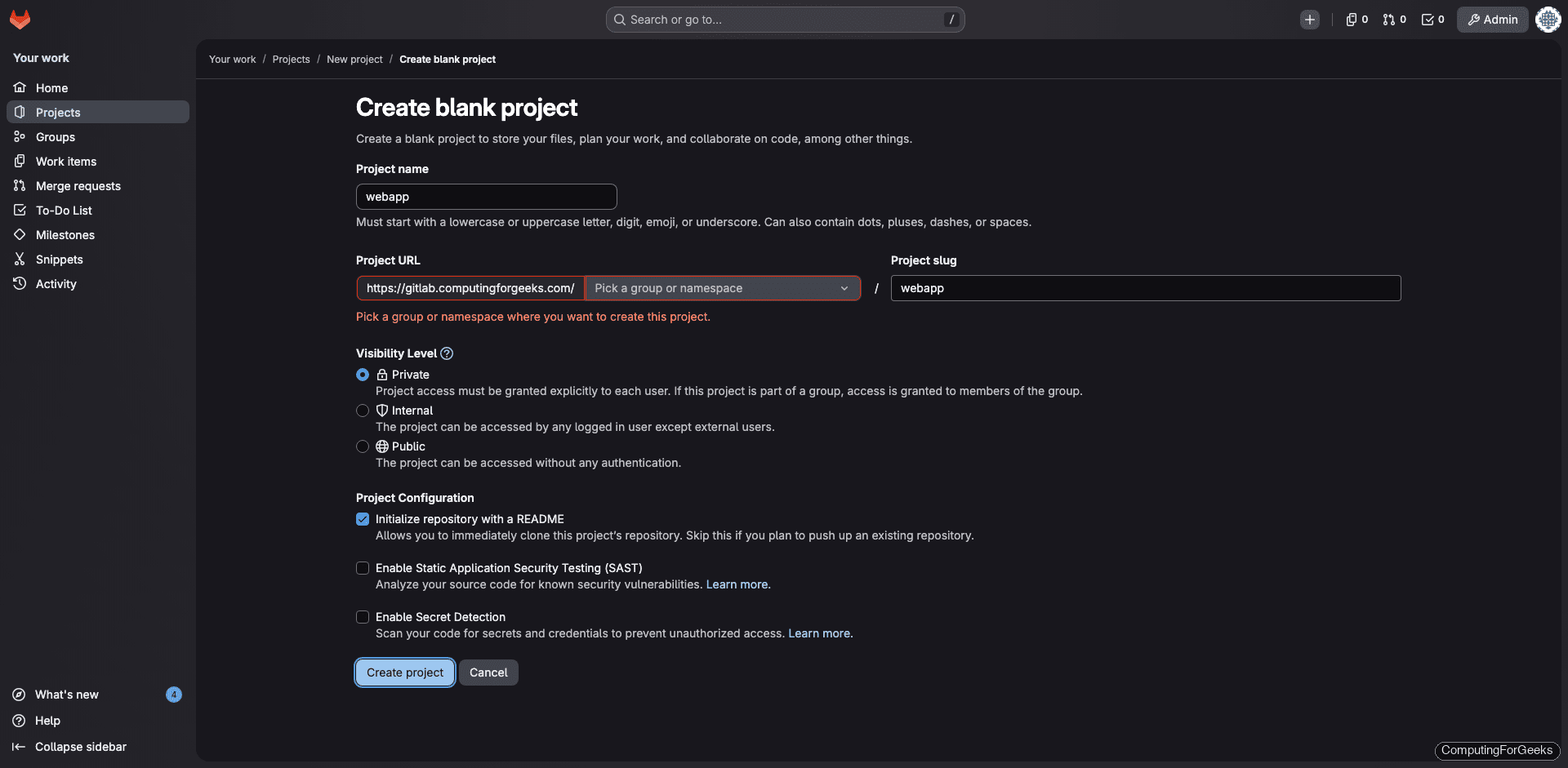
Task: Open the Pick a group or namespace dropdown
Action: [x=722, y=288]
